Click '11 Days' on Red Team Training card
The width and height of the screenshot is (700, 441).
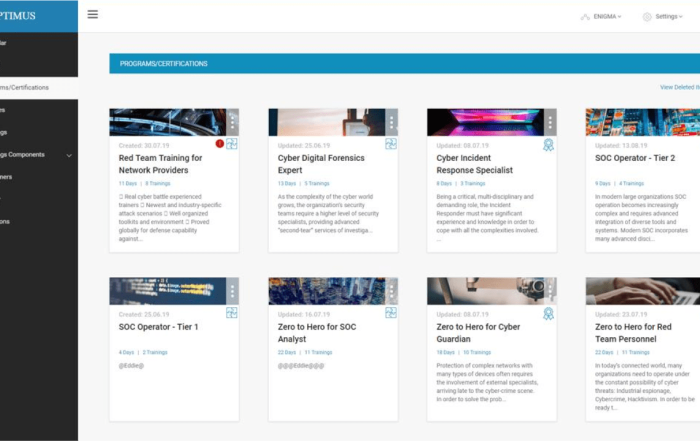coord(128,183)
